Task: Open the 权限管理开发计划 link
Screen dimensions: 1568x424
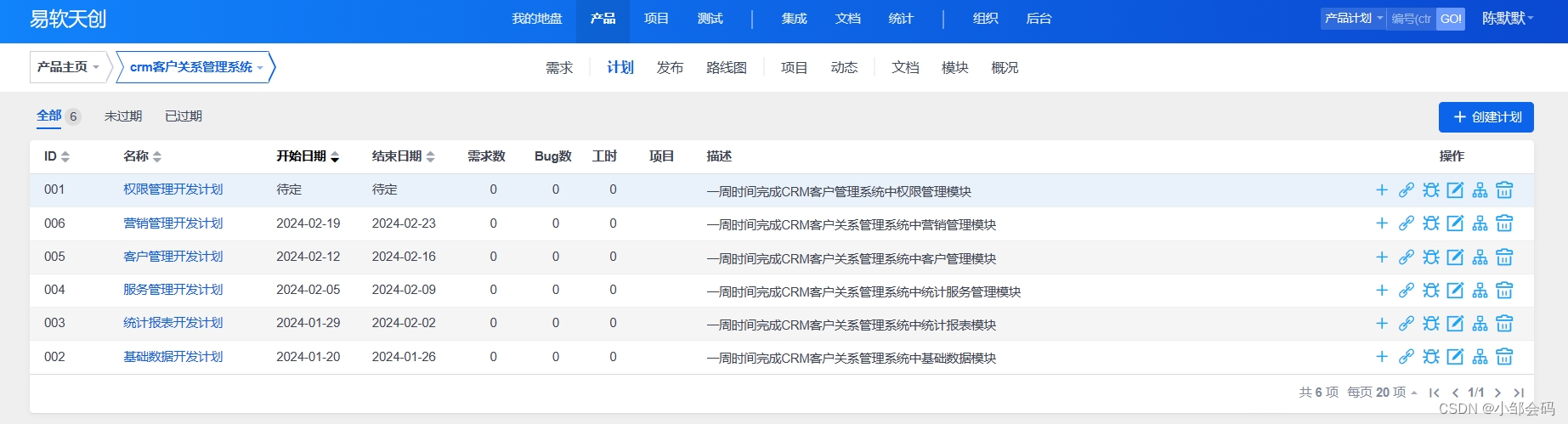Action: click(x=173, y=189)
